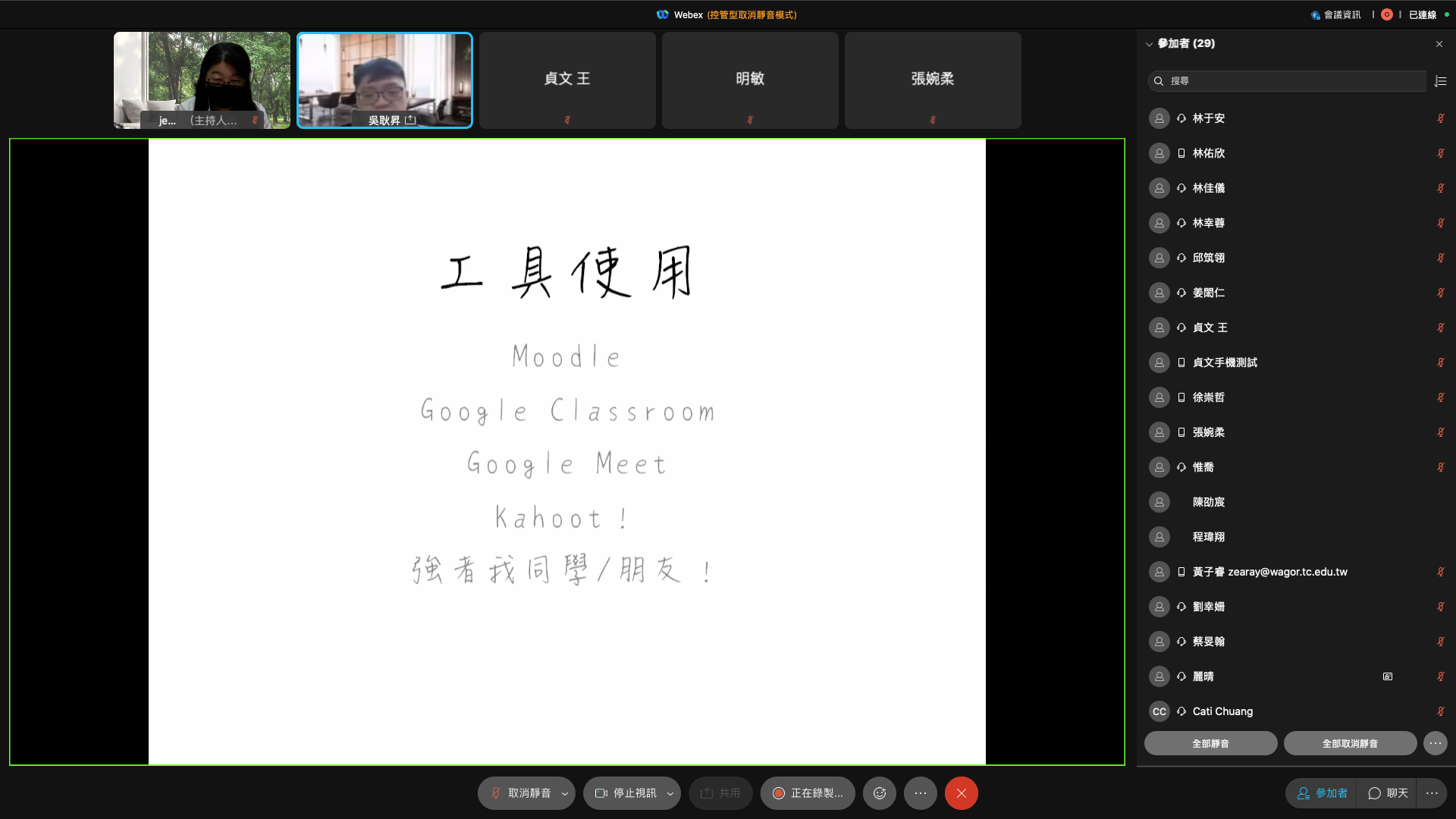Open the reactions emoji button
The image size is (1456, 819).
click(x=880, y=793)
